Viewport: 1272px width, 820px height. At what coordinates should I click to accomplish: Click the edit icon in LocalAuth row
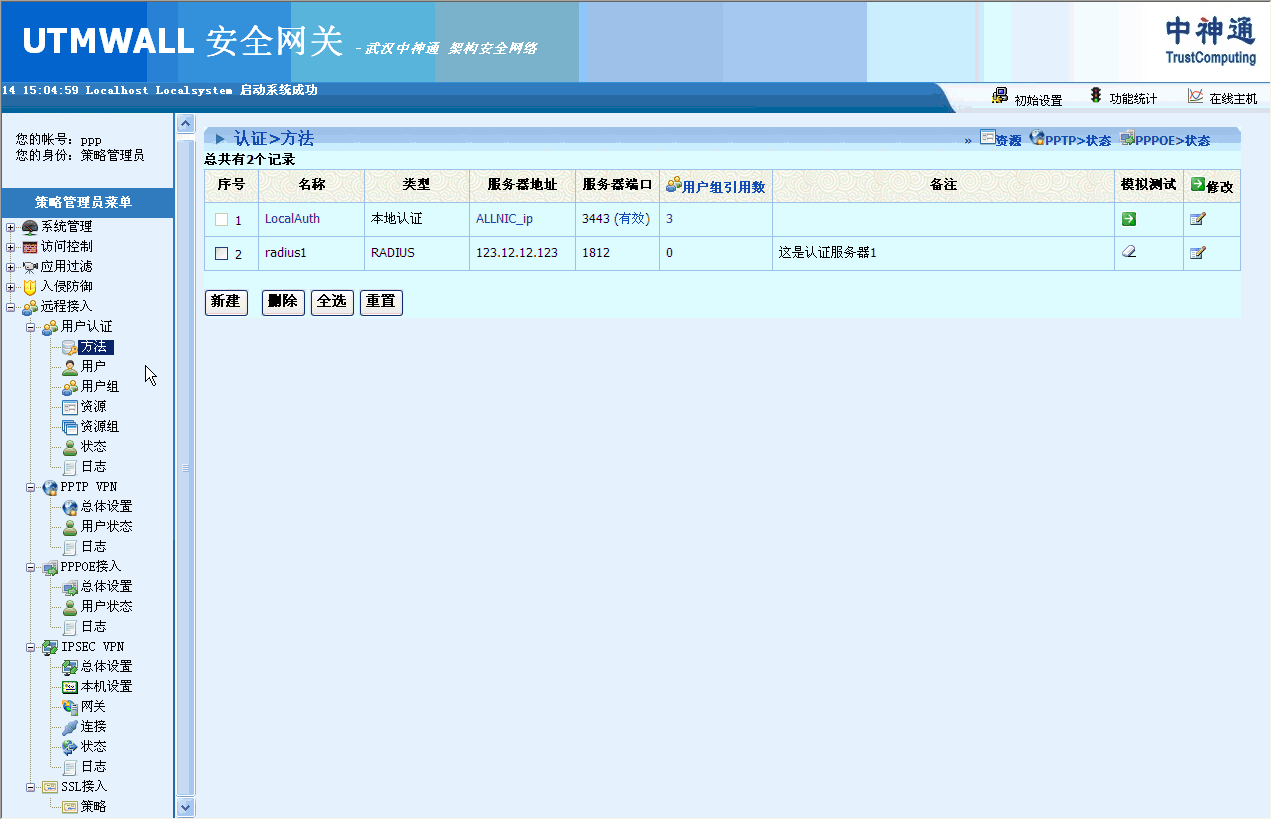[x=1197, y=219]
